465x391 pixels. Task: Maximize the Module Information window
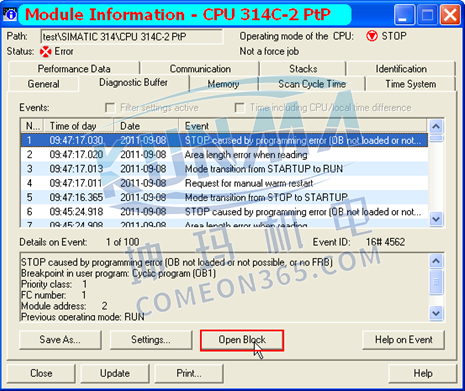pyautogui.click(x=427, y=15)
